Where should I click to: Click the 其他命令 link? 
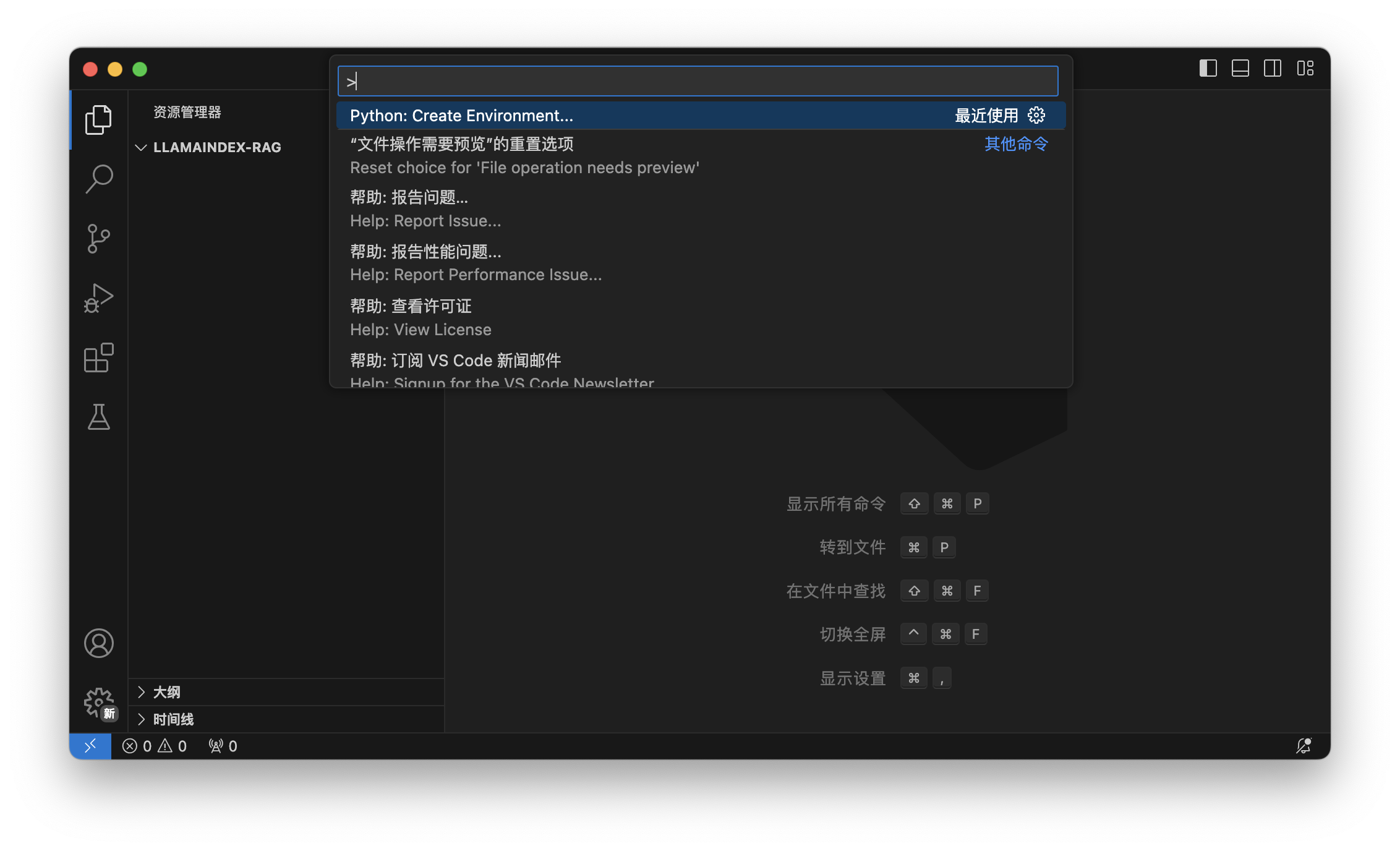pos(1015,144)
